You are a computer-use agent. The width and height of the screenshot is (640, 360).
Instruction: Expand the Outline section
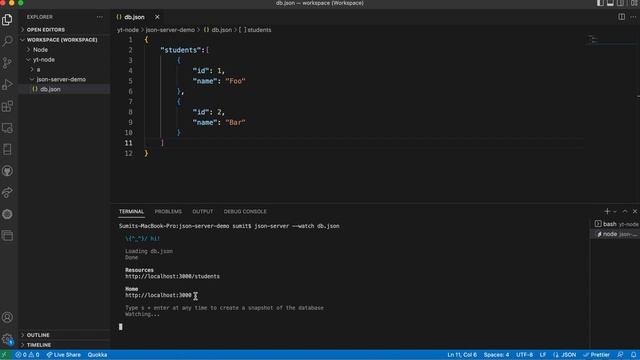tap(64, 335)
